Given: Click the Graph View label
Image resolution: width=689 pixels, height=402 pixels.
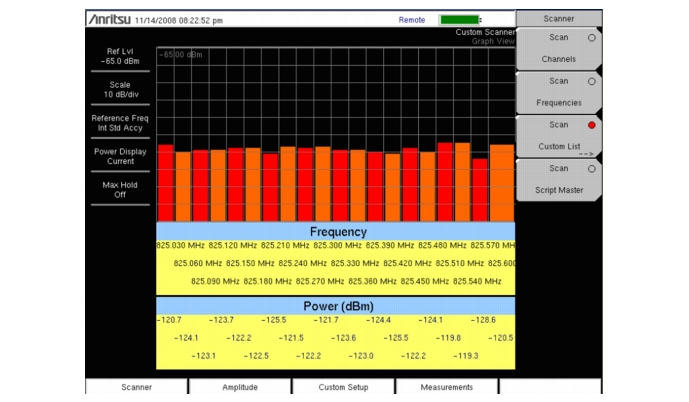Looking at the screenshot, I should [x=493, y=41].
